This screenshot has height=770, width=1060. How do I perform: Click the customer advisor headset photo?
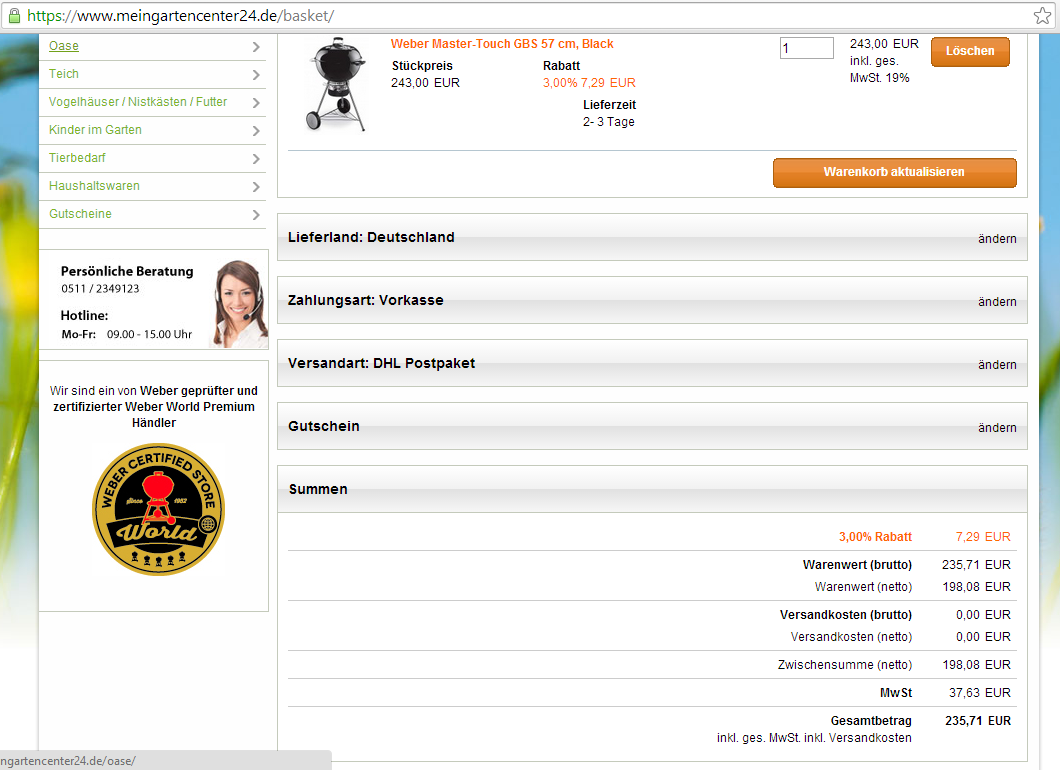coord(240,304)
